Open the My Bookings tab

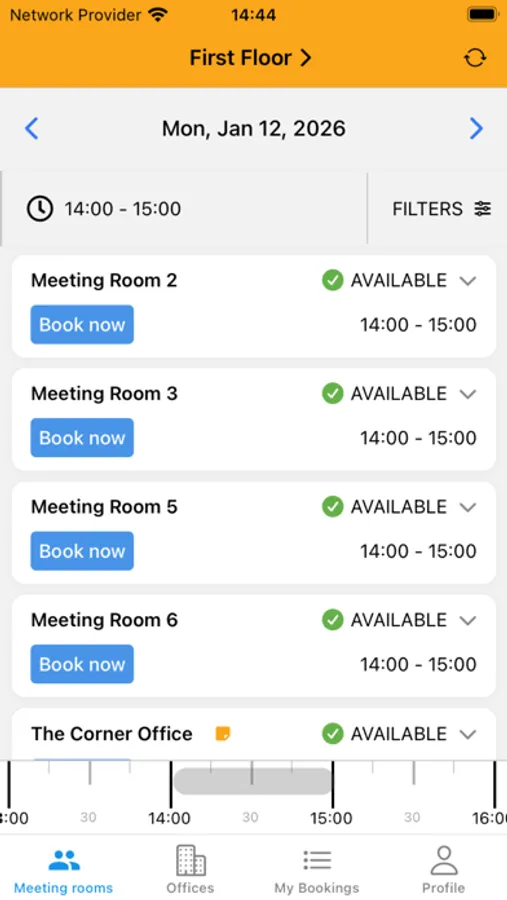(316, 869)
